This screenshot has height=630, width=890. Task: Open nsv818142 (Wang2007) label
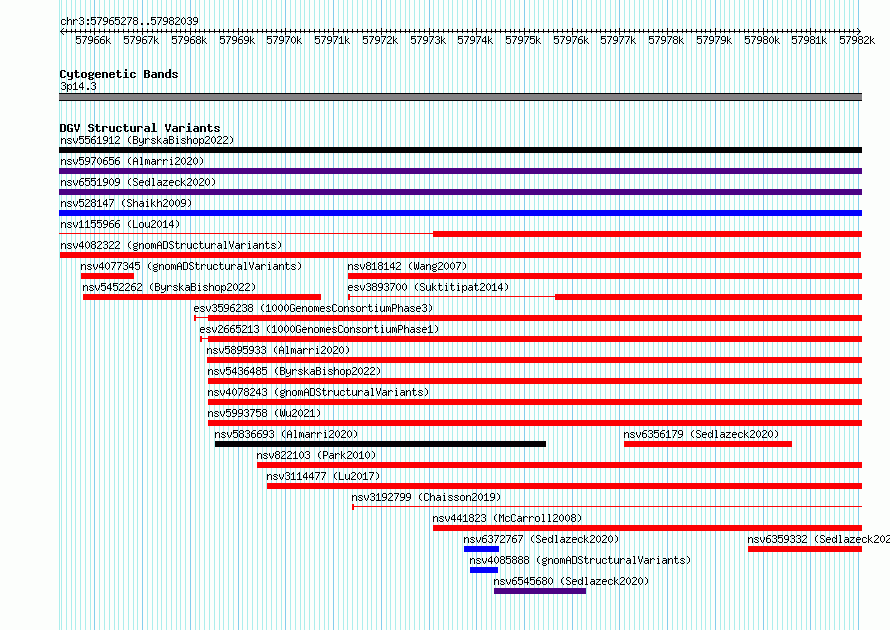(x=407, y=266)
